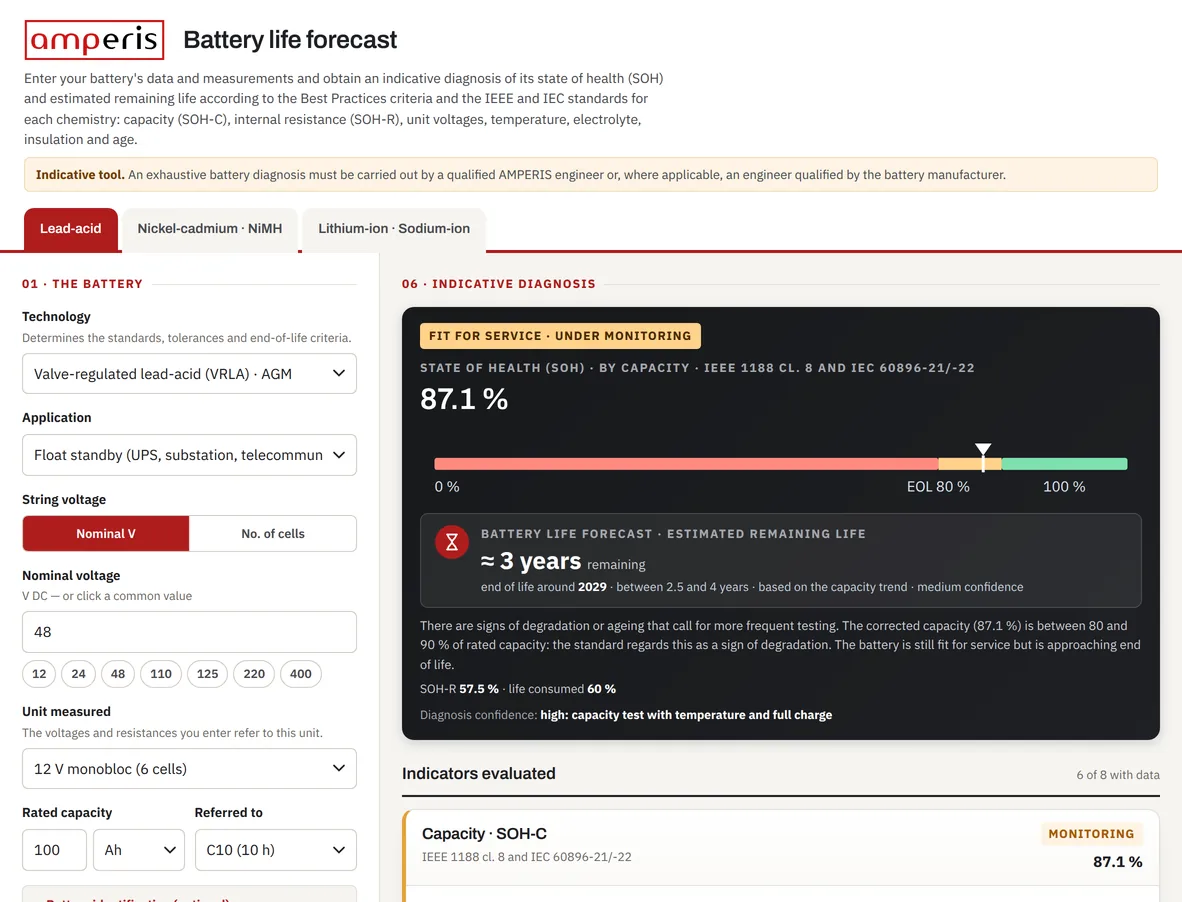This screenshot has width=1182, height=902.
Task: Choose the 24 V common value
Action: click(78, 674)
